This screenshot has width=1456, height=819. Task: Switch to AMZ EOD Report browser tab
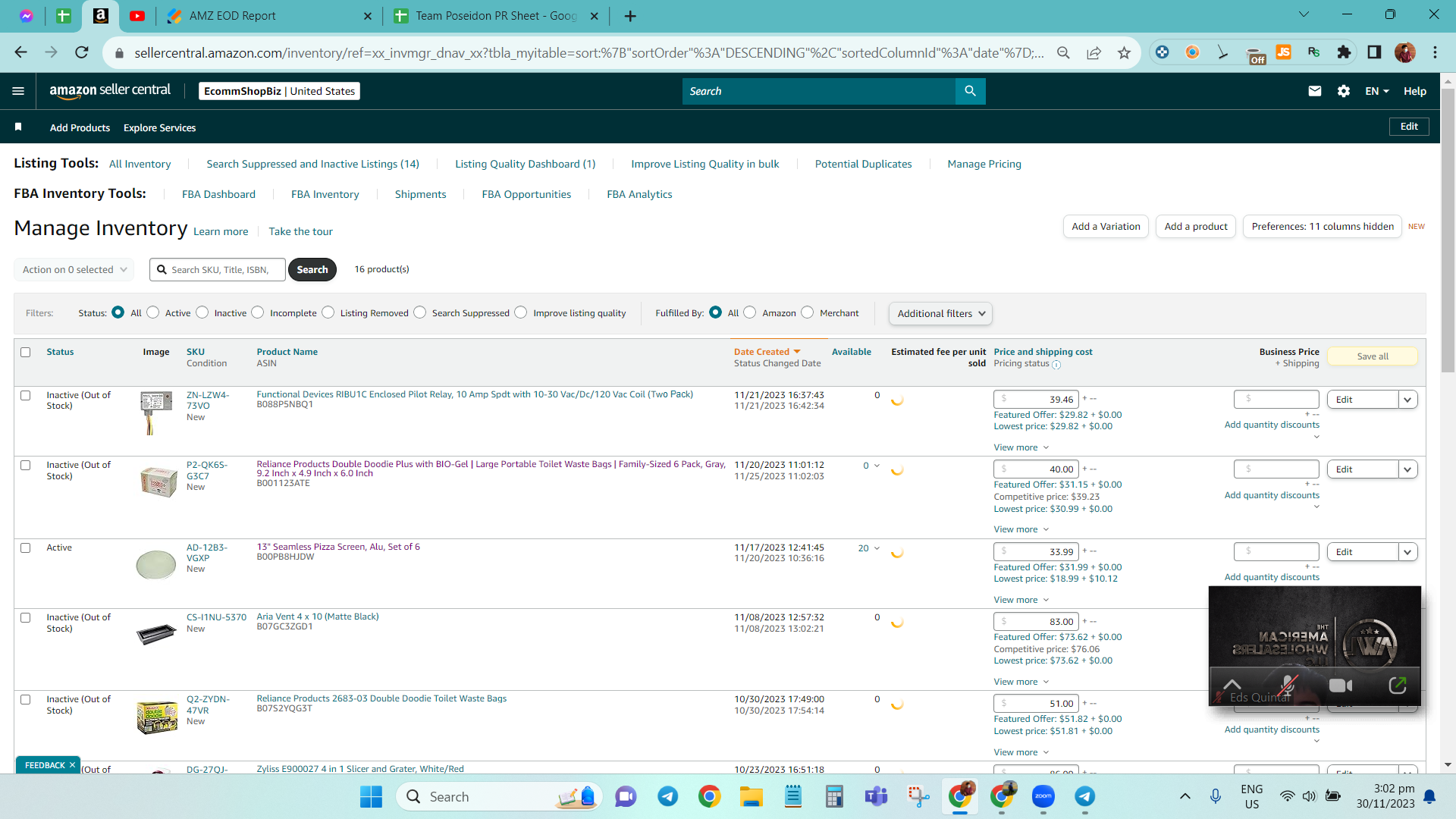(x=269, y=16)
